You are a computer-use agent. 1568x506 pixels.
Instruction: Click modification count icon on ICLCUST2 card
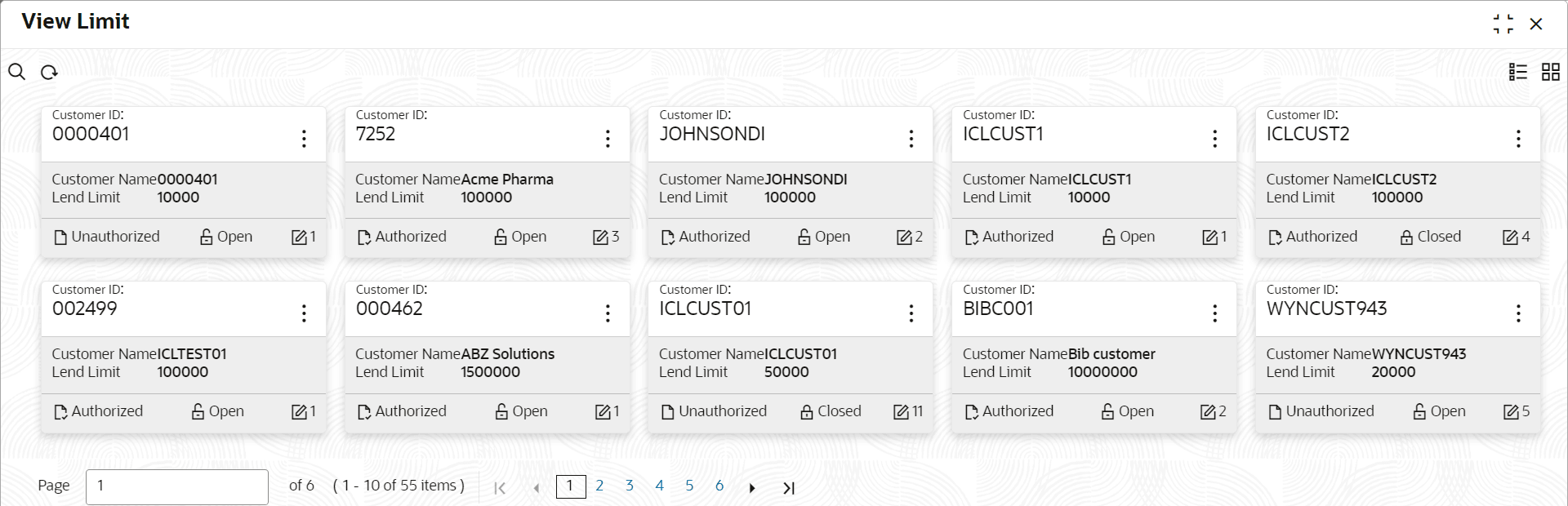(x=1511, y=237)
